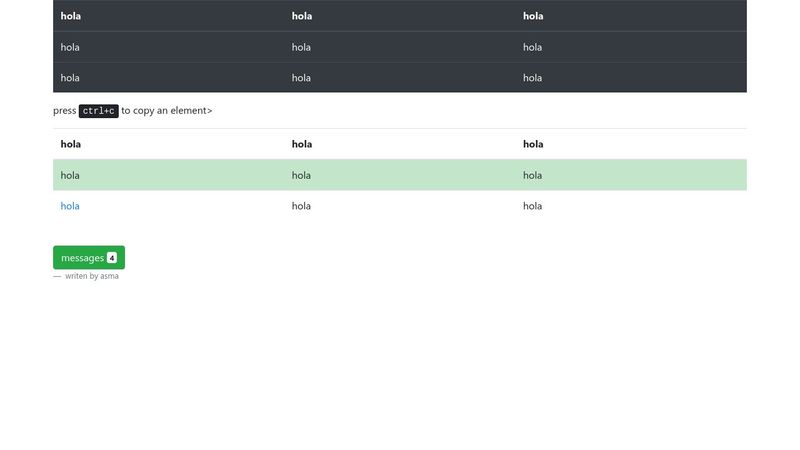Click first cell in dark table's bottom row

pos(70,78)
